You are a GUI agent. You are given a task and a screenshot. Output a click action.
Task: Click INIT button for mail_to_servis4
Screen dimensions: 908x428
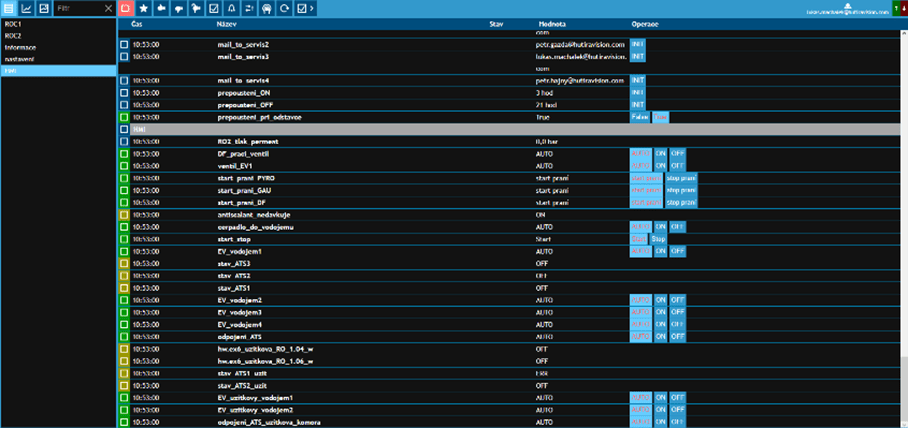pos(638,80)
